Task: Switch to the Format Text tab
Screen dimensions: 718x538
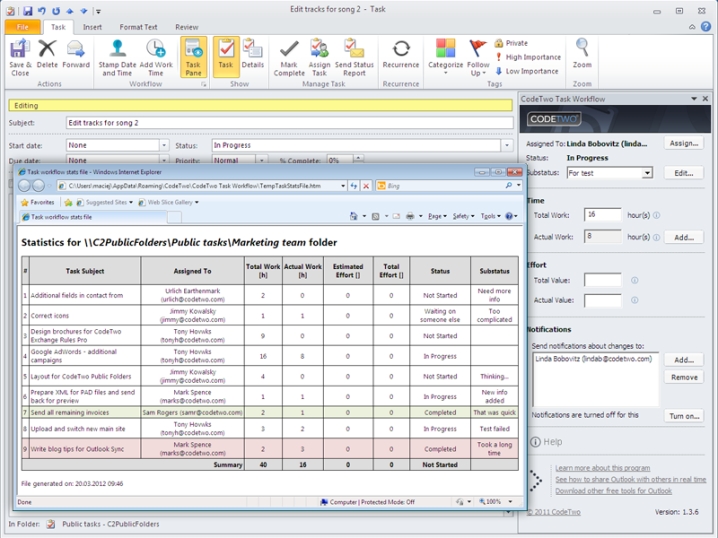Action: [x=138, y=27]
